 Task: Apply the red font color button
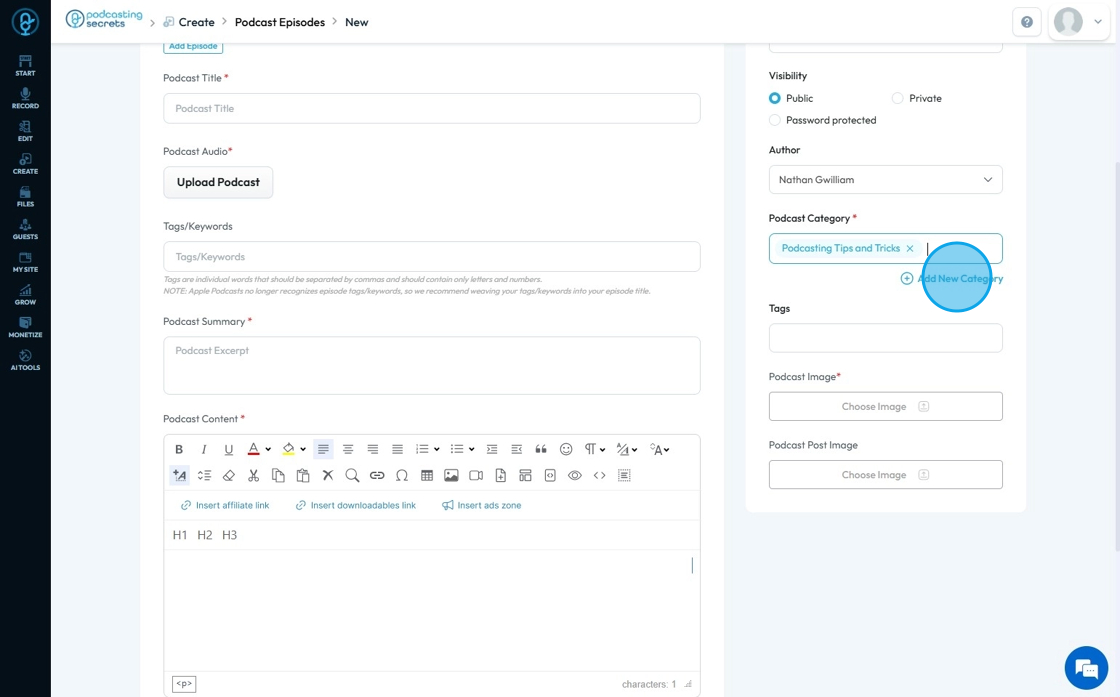pyautogui.click(x=254, y=449)
